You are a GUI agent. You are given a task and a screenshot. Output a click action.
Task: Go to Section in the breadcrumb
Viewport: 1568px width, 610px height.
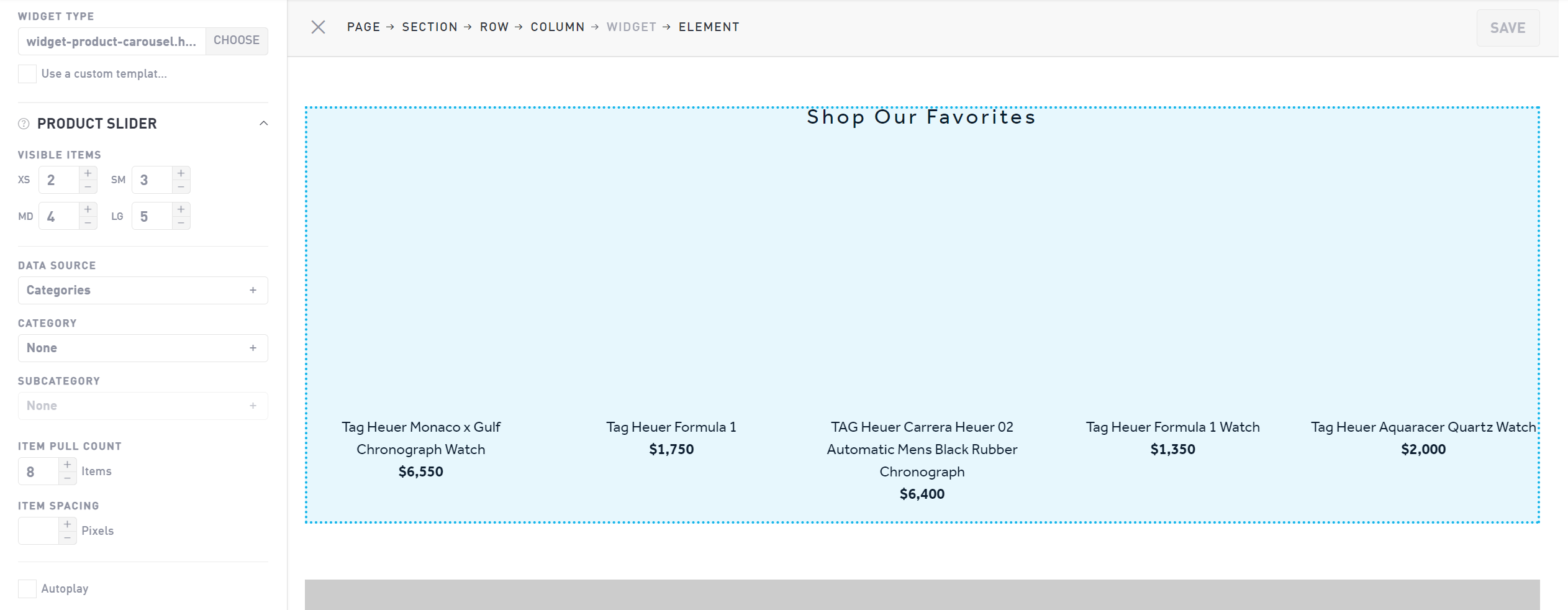tap(429, 27)
